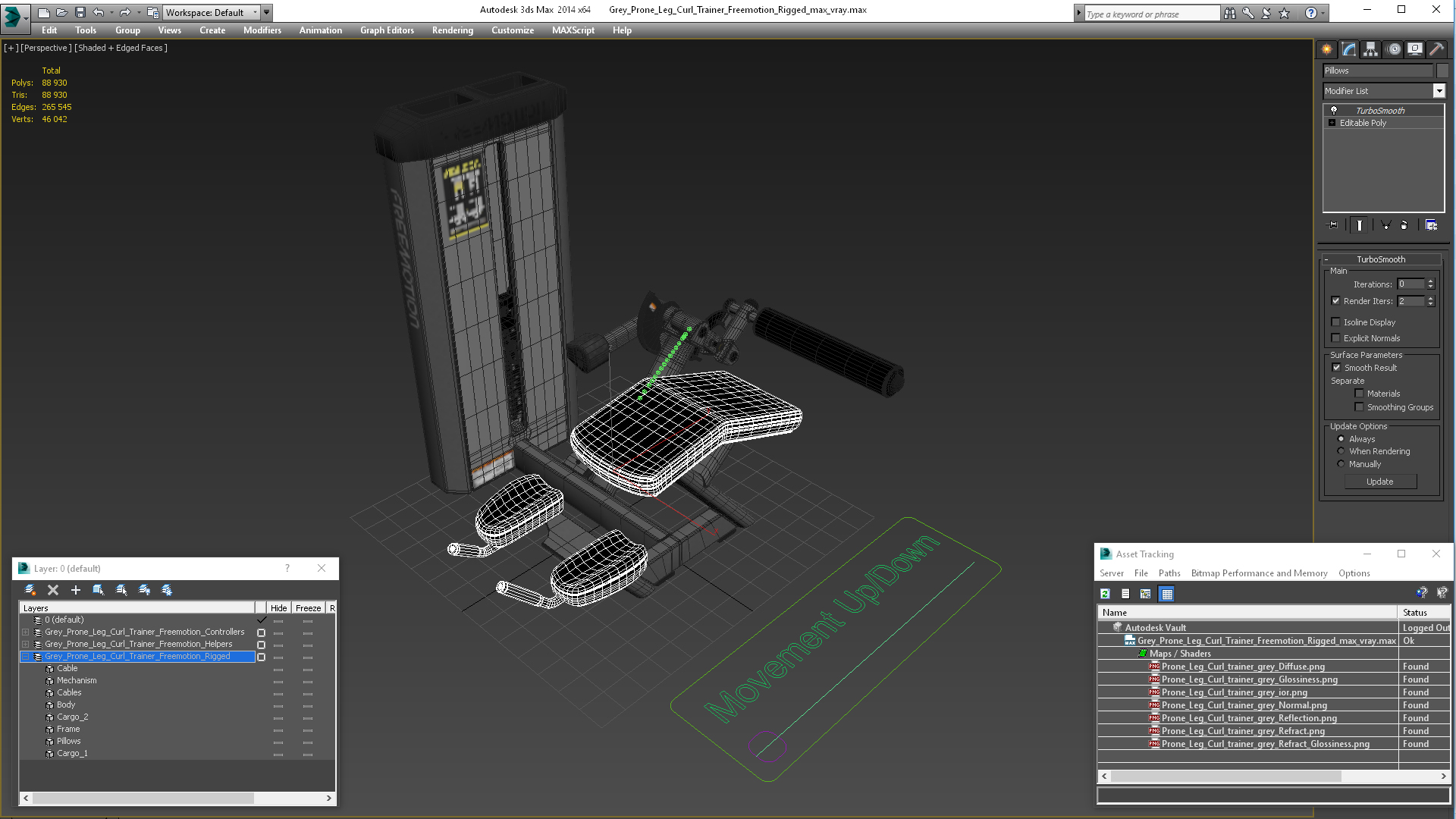Remove modifier from stack icon
1456x819 pixels.
(1404, 225)
